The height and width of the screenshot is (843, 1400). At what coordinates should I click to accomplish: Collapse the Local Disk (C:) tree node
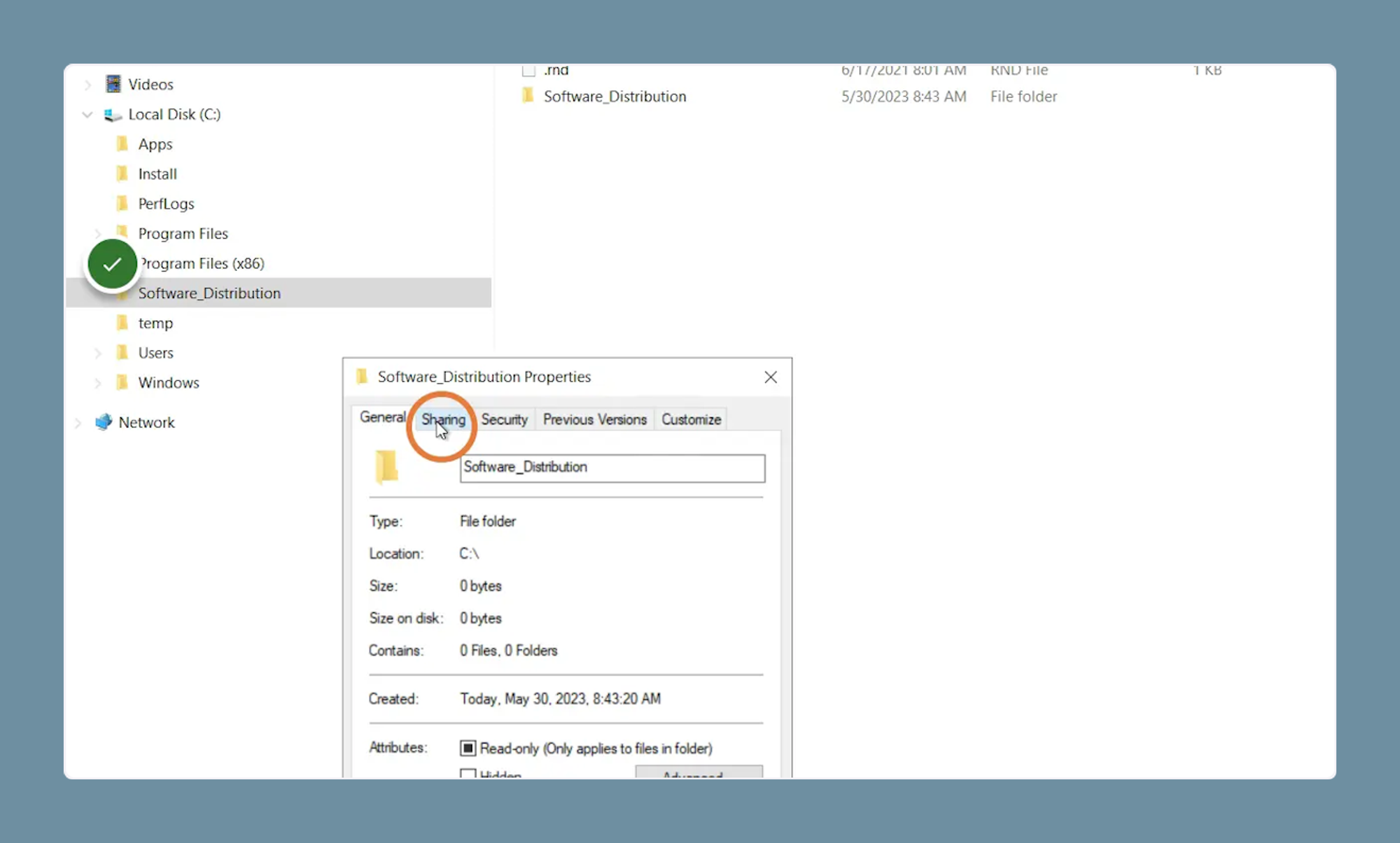(87, 115)
